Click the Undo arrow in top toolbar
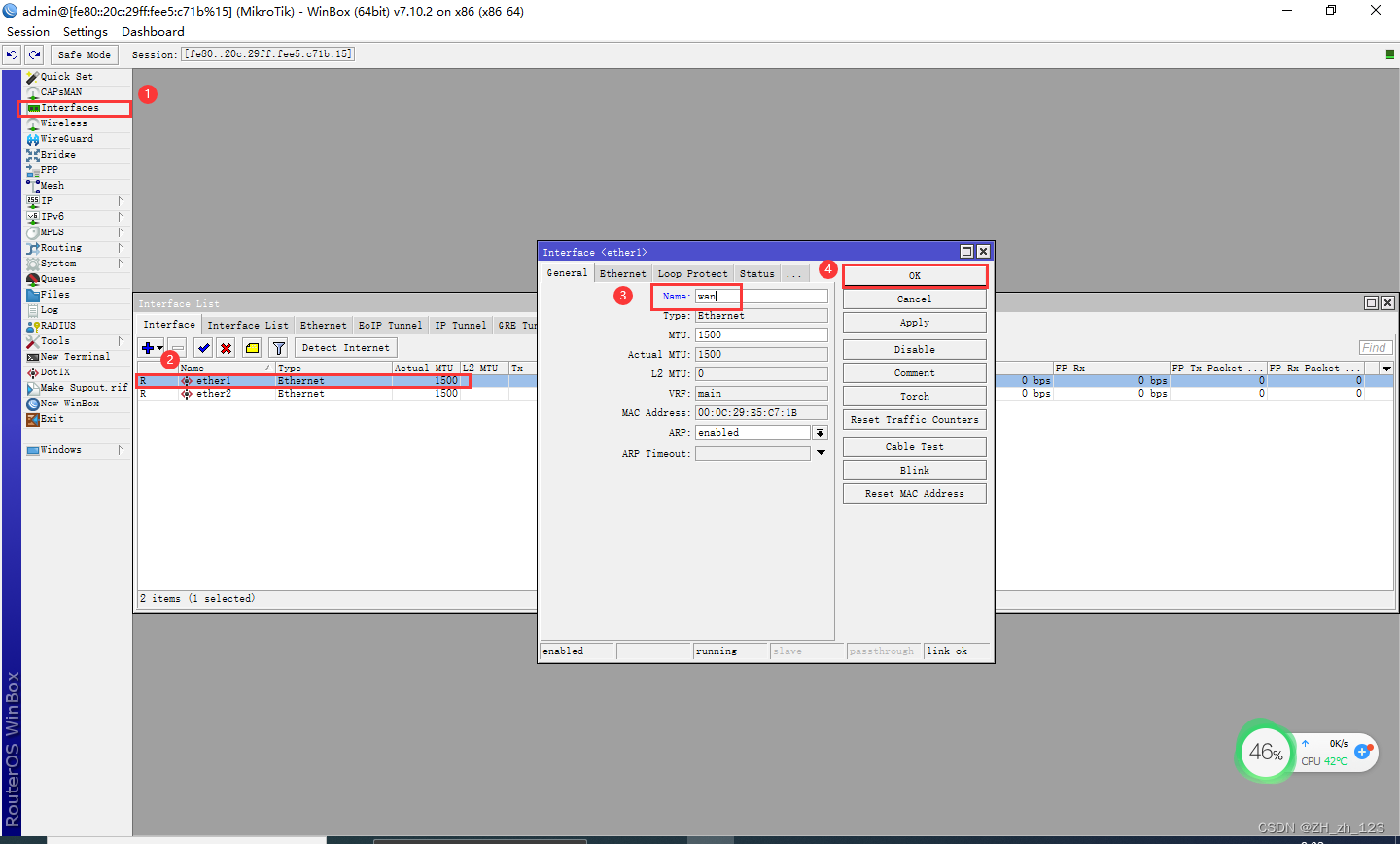Viewport: 1400px width, 844px height. point(12,54)
